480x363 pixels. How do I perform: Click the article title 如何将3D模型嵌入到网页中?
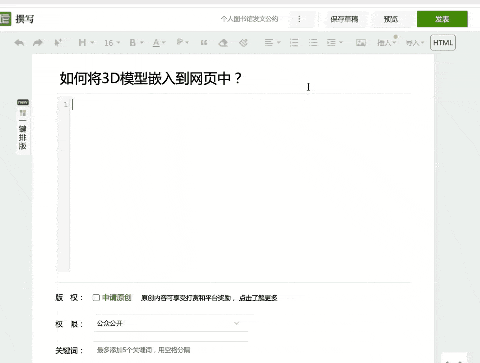tap(151, 79)
